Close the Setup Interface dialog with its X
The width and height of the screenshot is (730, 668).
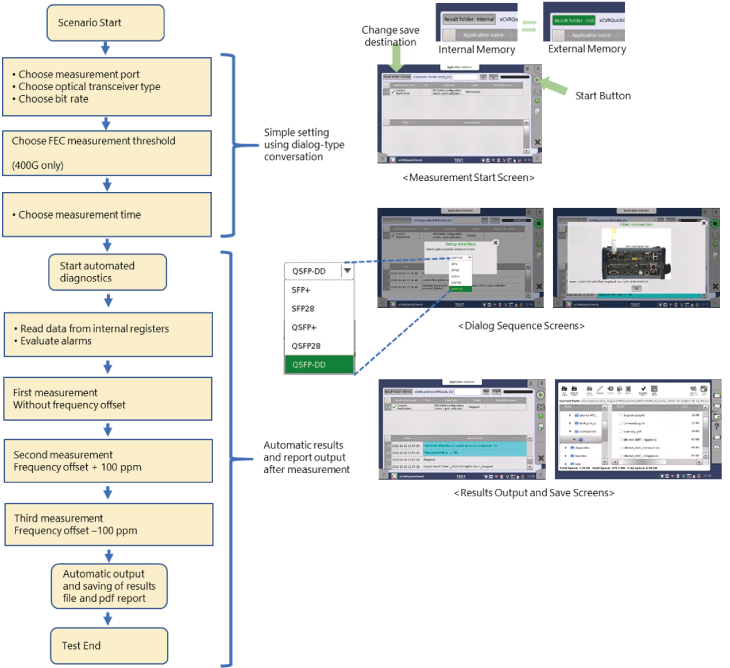(495, 243)
